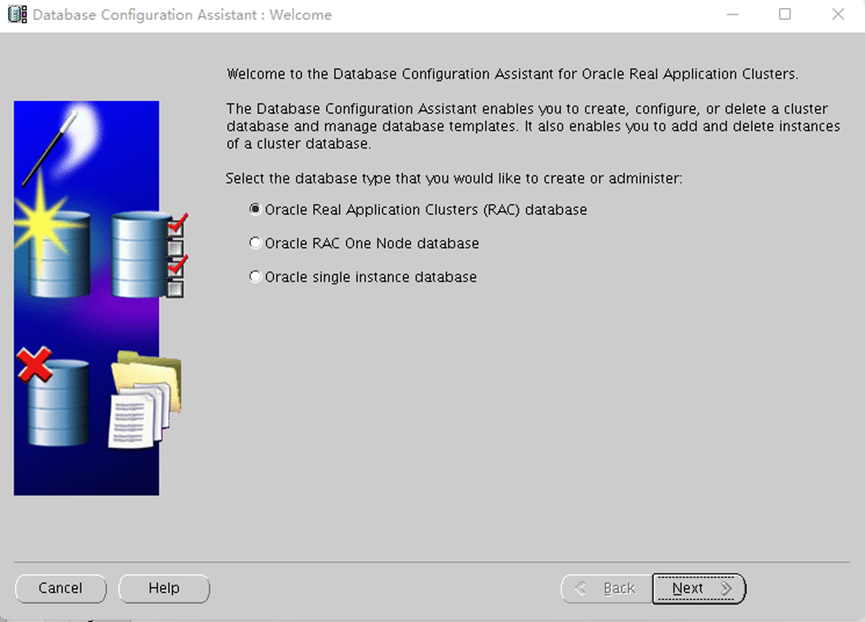Close the Database Configuration Assistant window

tap(838, 14)
